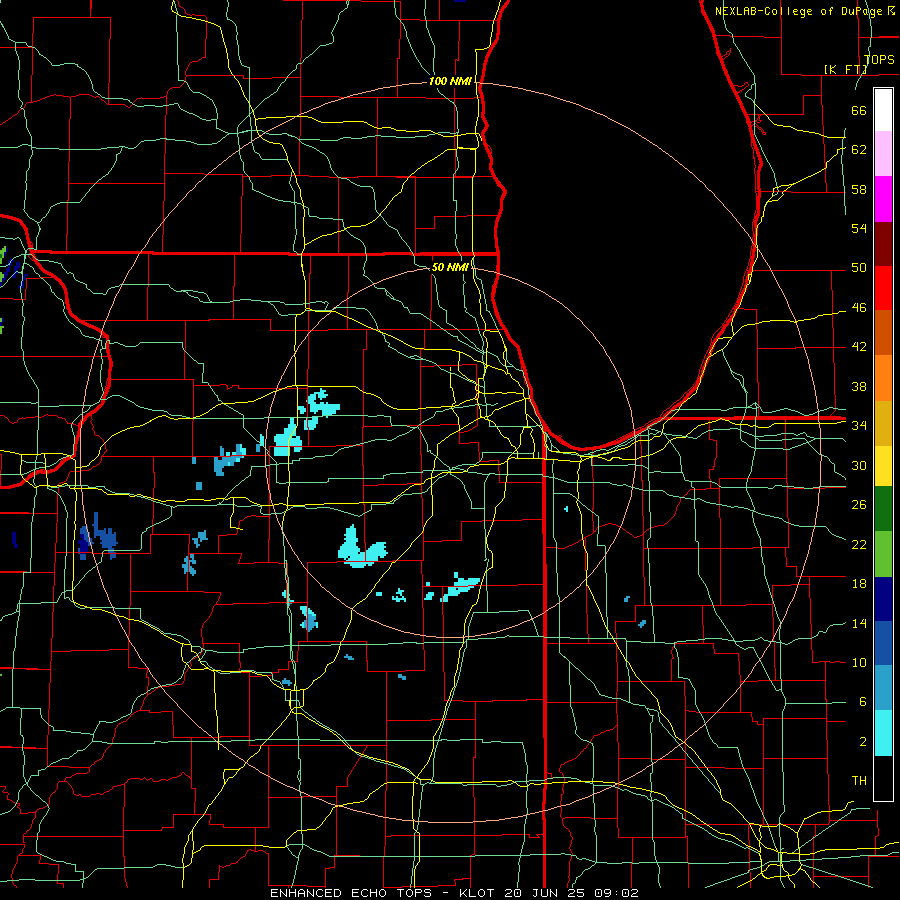Click the '14' legend value
Screen dimensions: 900x900
(x=859, y=623)
